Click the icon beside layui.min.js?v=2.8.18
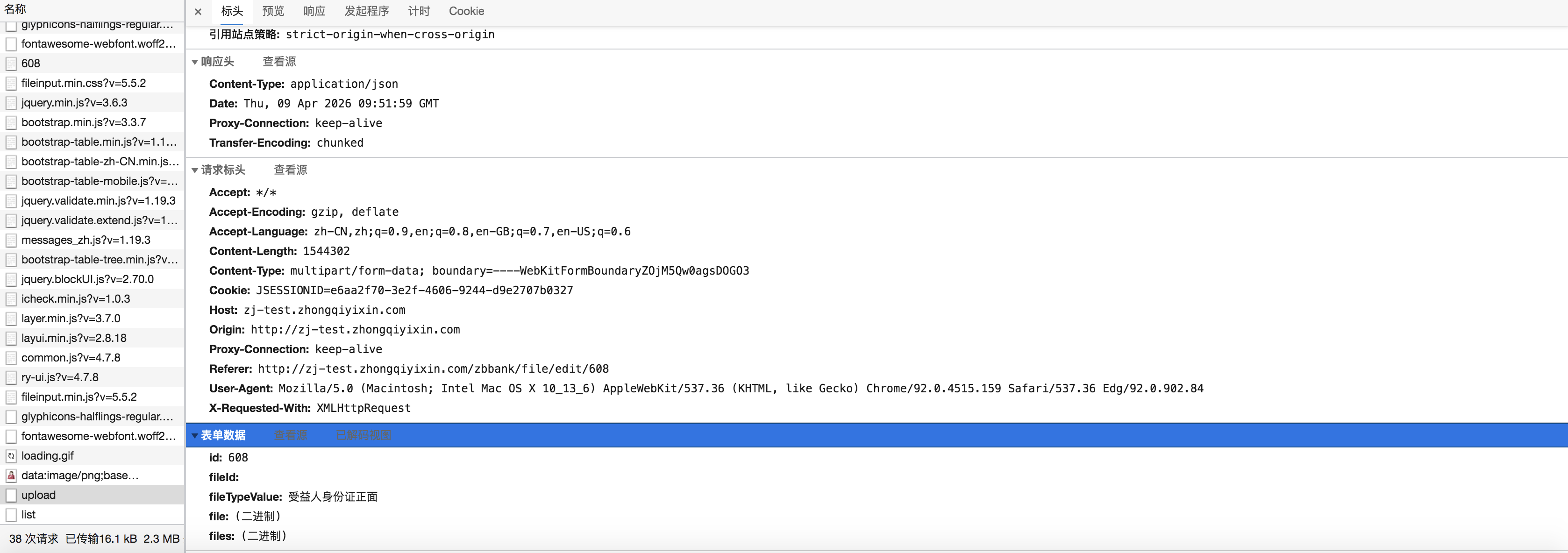 click(x=11, y=338)
